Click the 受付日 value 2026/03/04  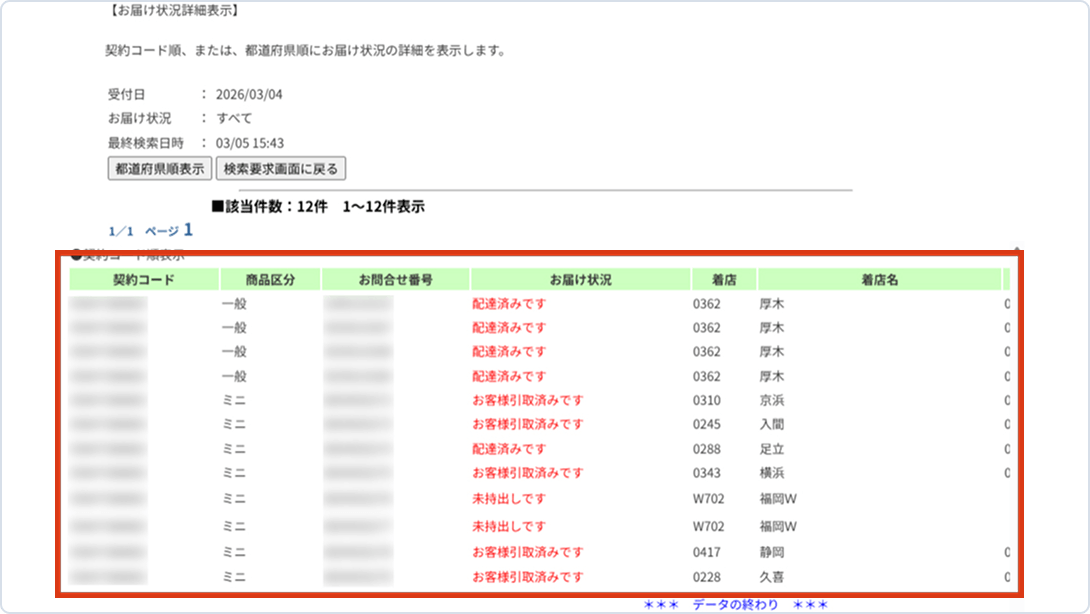click(x=249, y=95)
